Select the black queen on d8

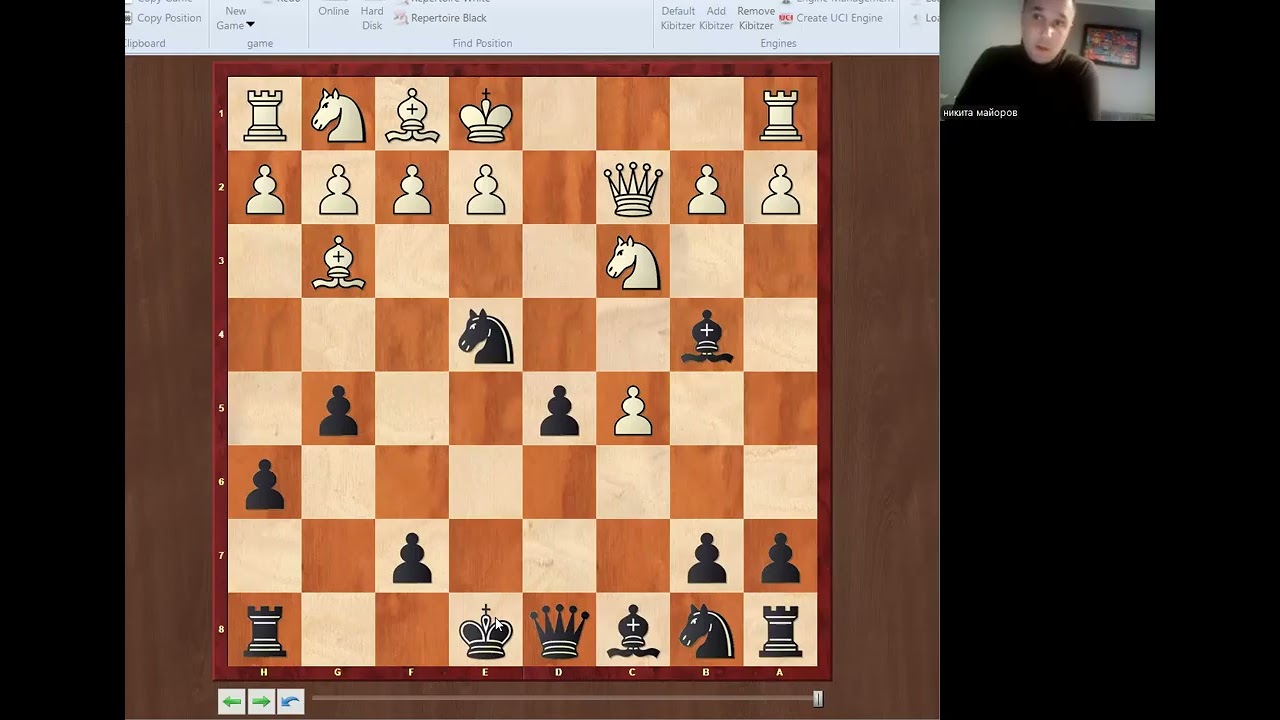point(559,630)
